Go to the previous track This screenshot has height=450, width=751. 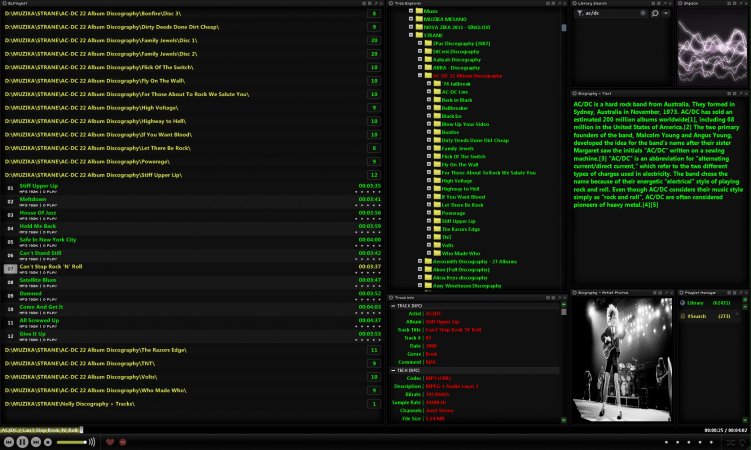[x=9, y=442]
